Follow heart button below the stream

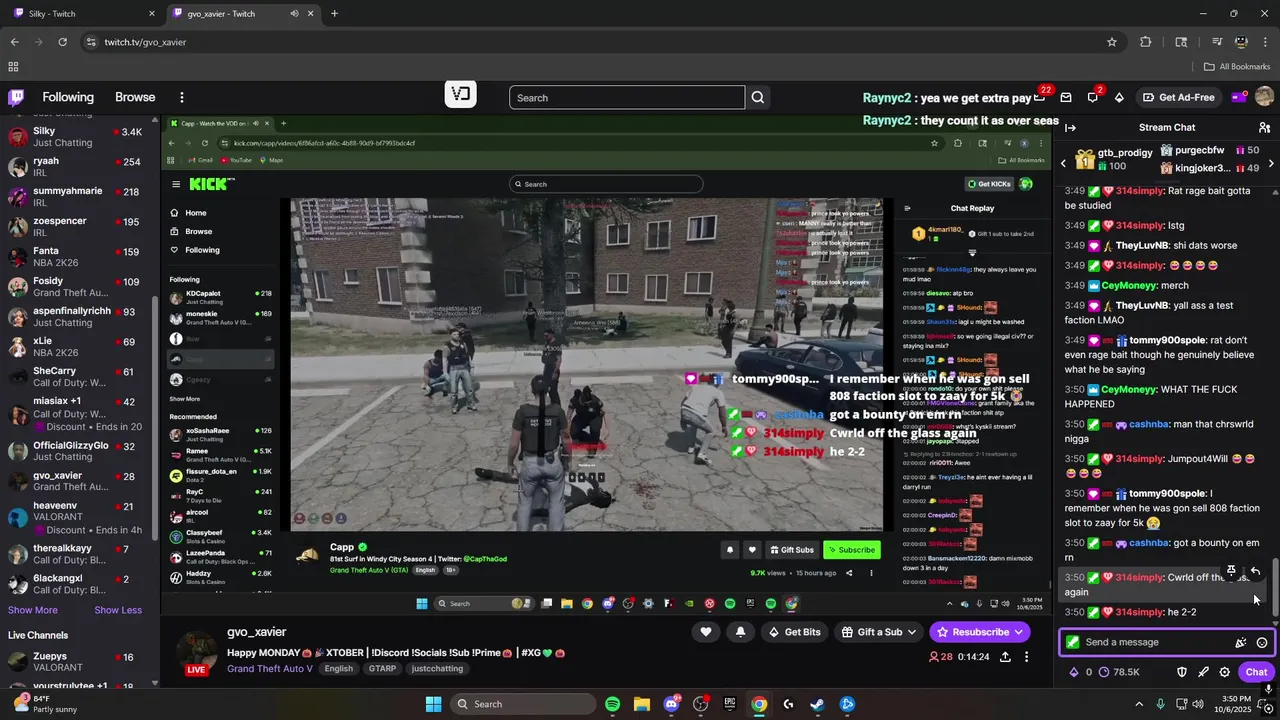coord(706,632)
